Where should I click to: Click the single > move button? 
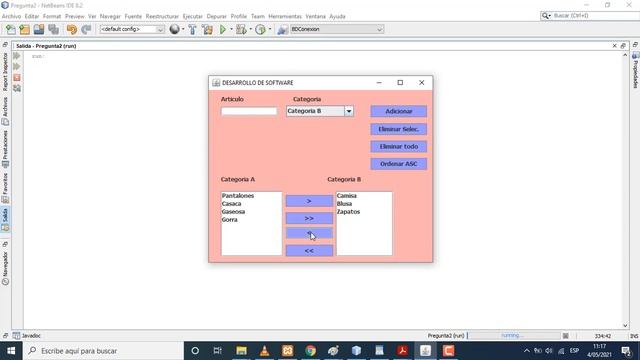[x=309, y=201]
